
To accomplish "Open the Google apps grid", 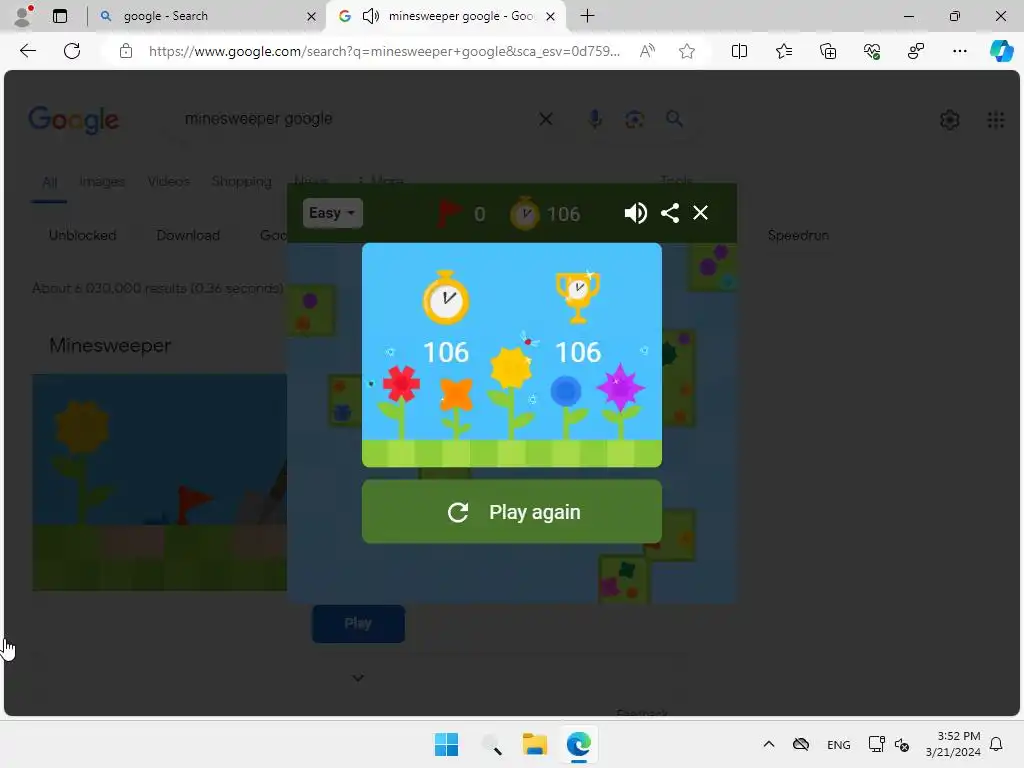I will (x=995, y=120).
